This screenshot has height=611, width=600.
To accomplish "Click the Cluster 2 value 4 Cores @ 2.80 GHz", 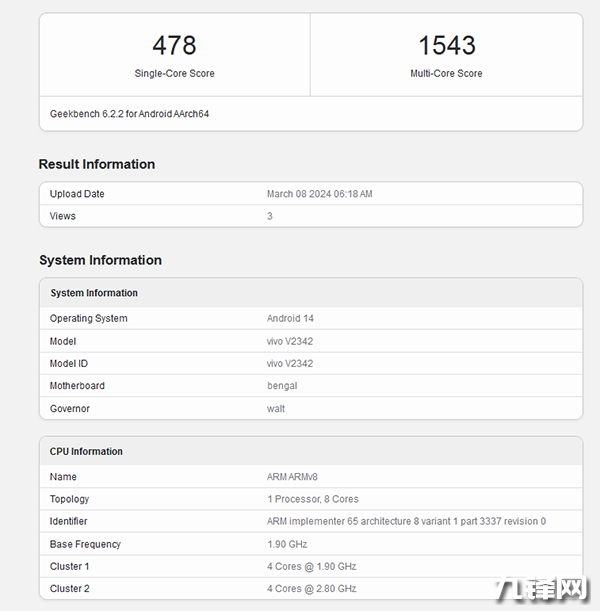I will [311, 589].
